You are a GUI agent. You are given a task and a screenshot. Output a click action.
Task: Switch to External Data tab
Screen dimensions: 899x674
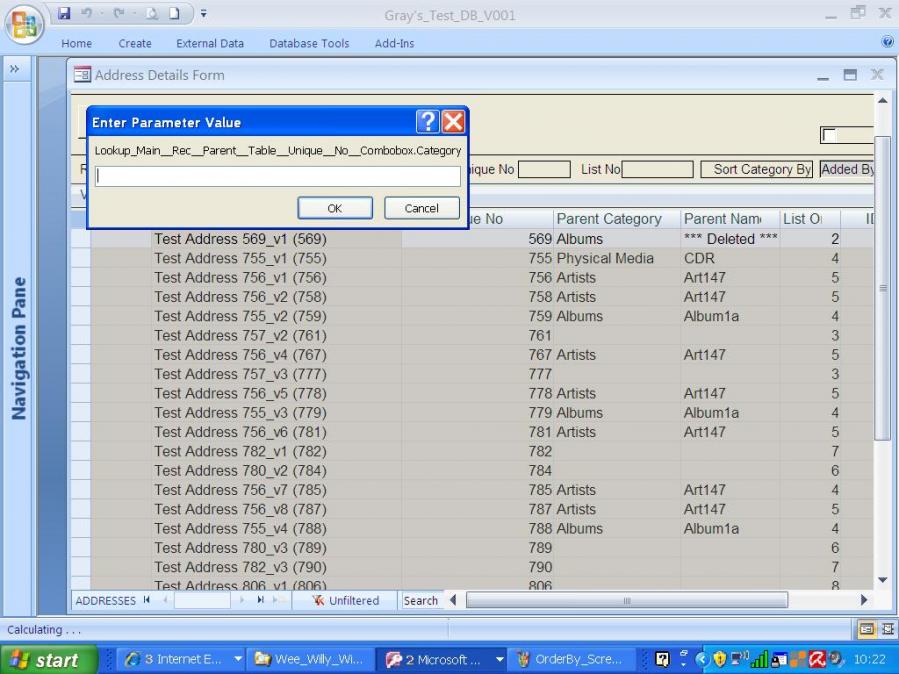pyautogui.click(x=210, y=43)
